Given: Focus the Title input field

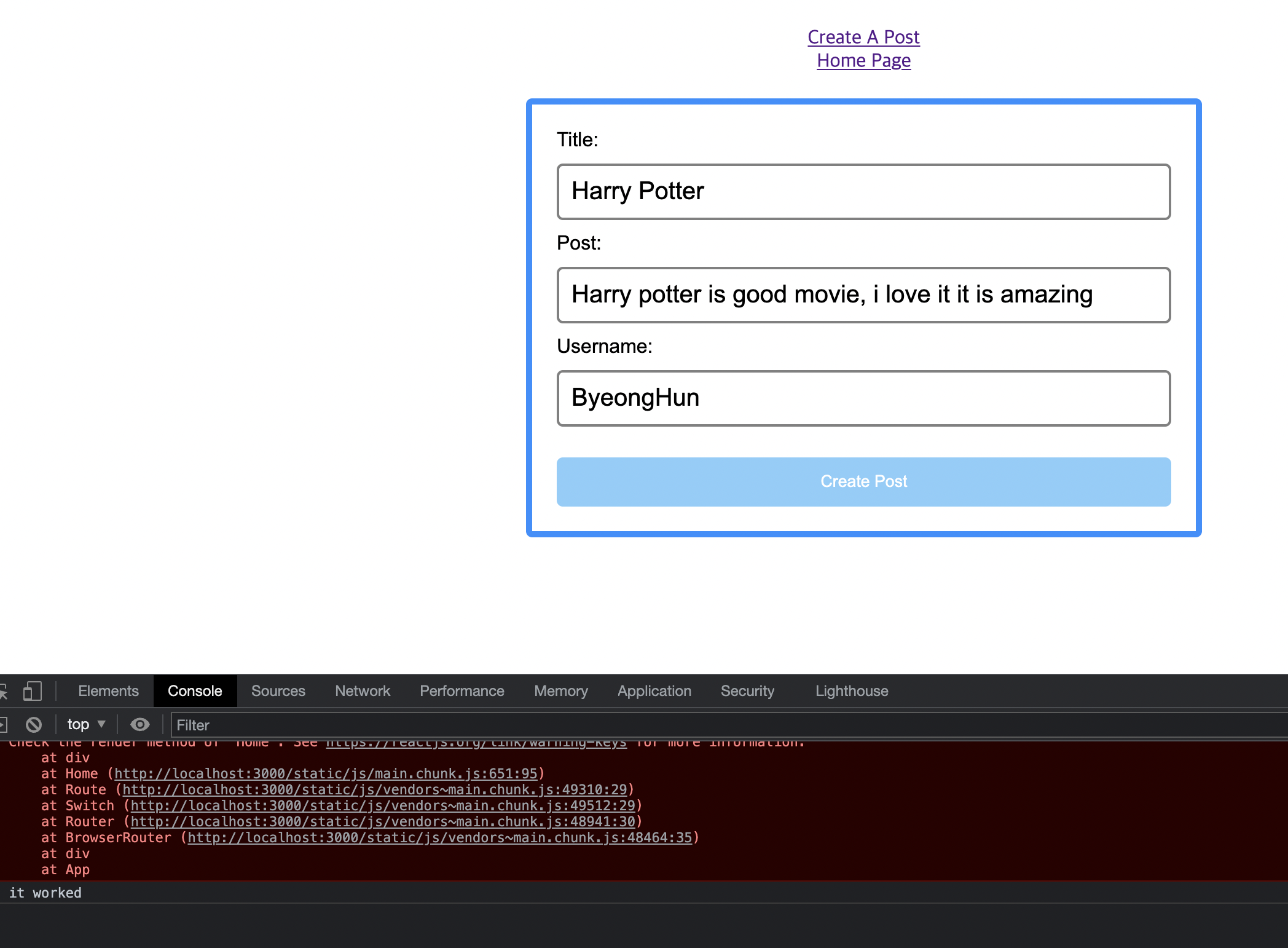Looking at the screenshot, I should coord(863,191).
